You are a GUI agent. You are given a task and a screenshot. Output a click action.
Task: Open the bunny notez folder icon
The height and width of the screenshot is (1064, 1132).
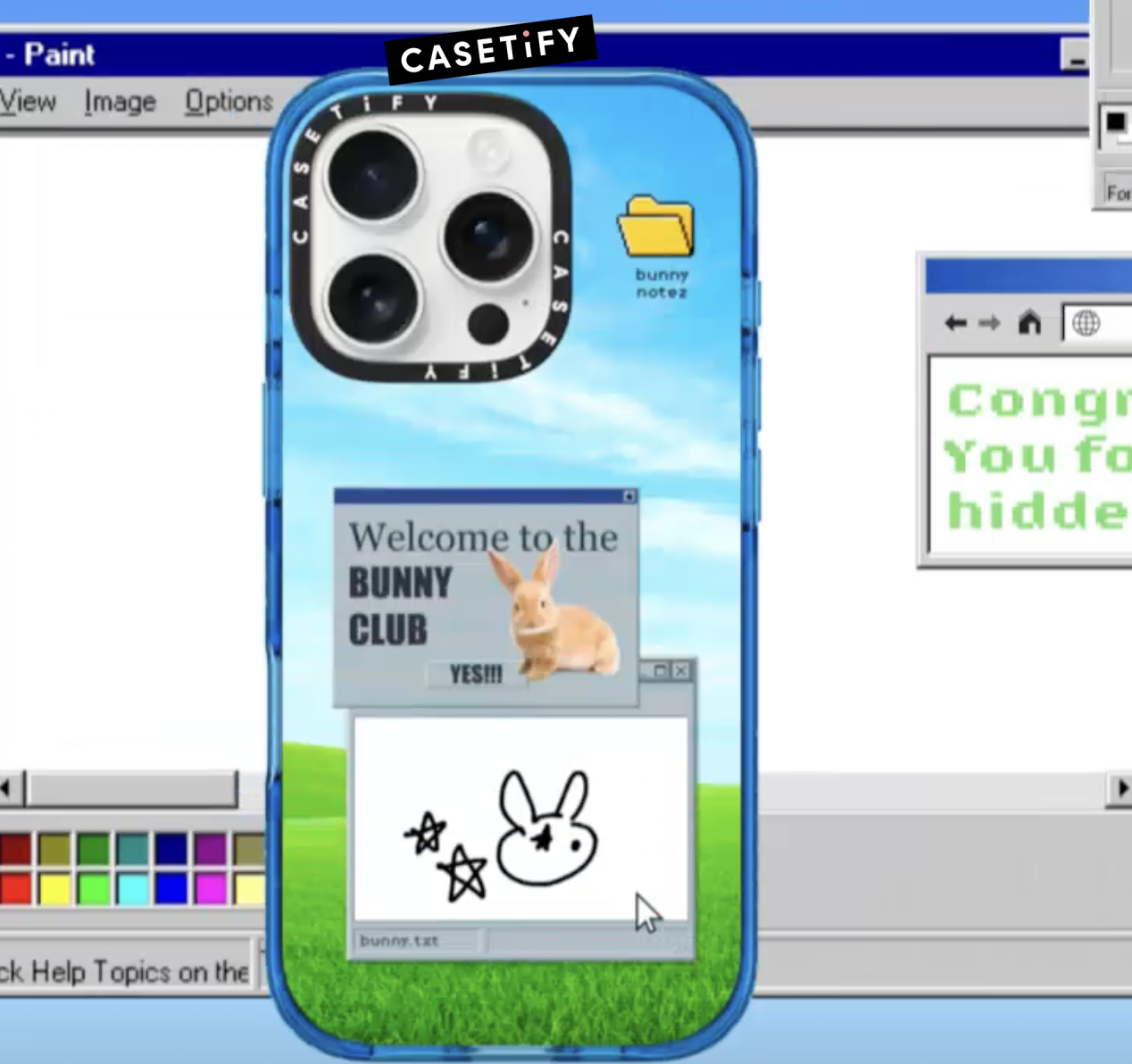[656, 226]
